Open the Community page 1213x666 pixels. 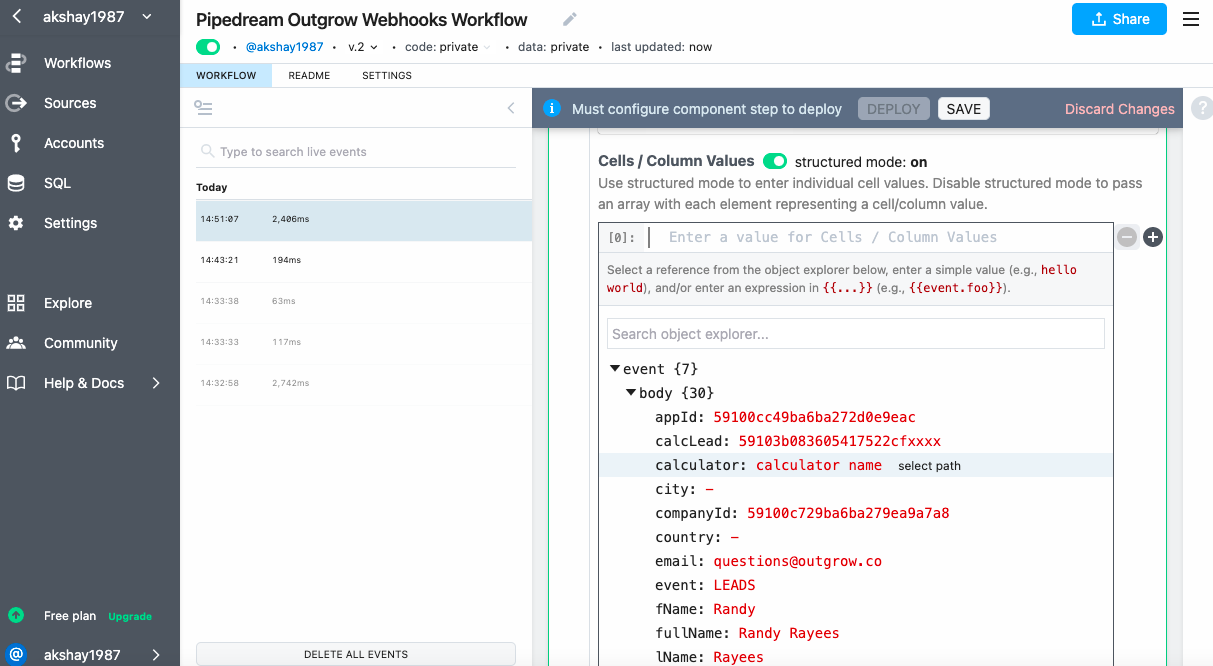(x=81, y=343)
